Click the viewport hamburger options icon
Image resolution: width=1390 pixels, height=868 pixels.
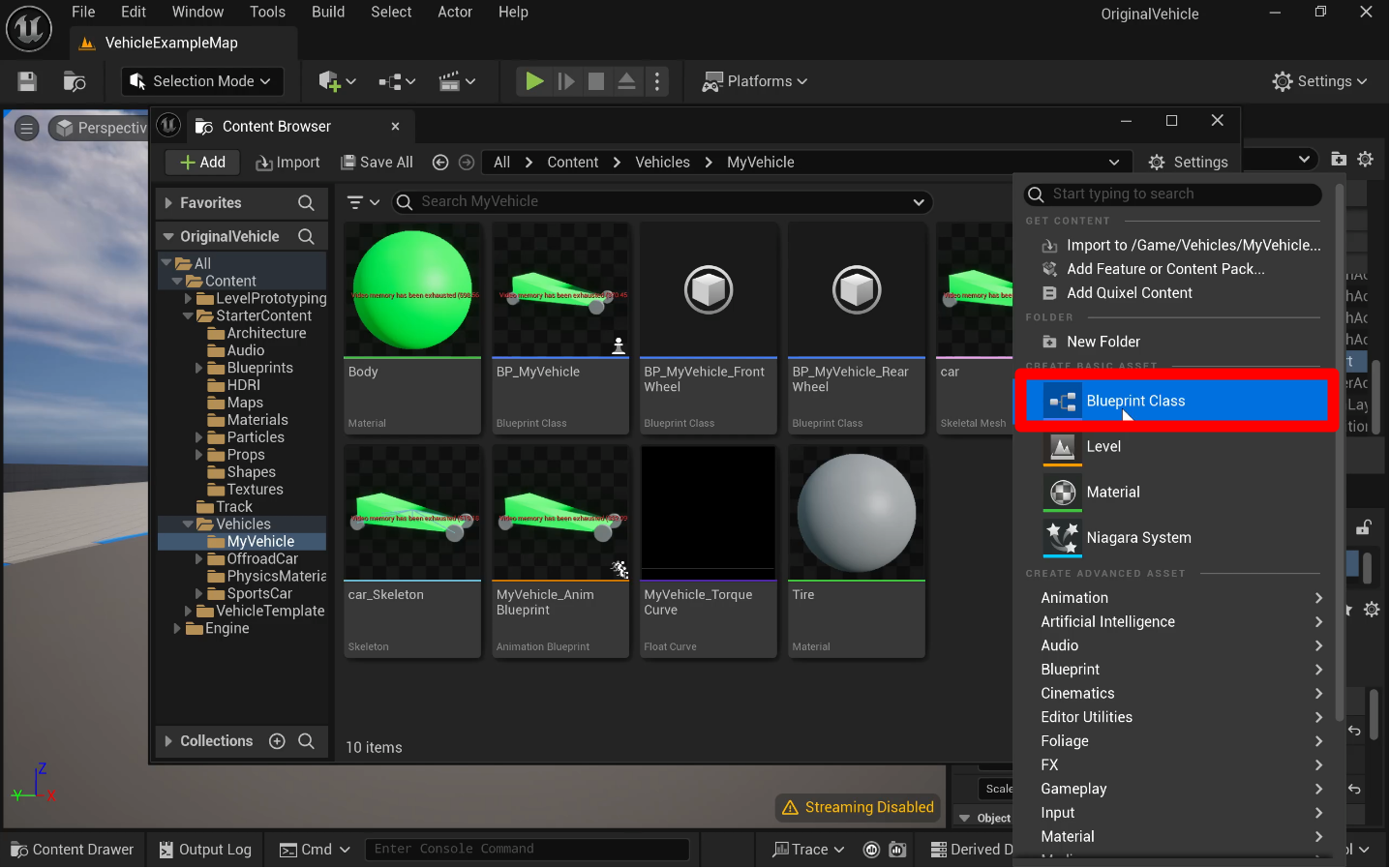[26, 128]
